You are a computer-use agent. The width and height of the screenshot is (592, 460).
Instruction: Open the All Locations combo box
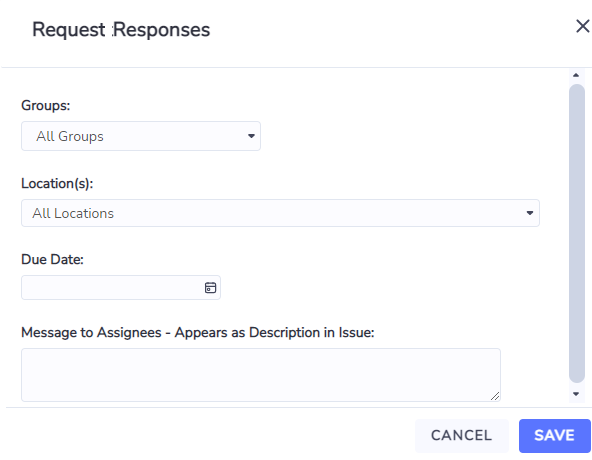tap(280, 213)
